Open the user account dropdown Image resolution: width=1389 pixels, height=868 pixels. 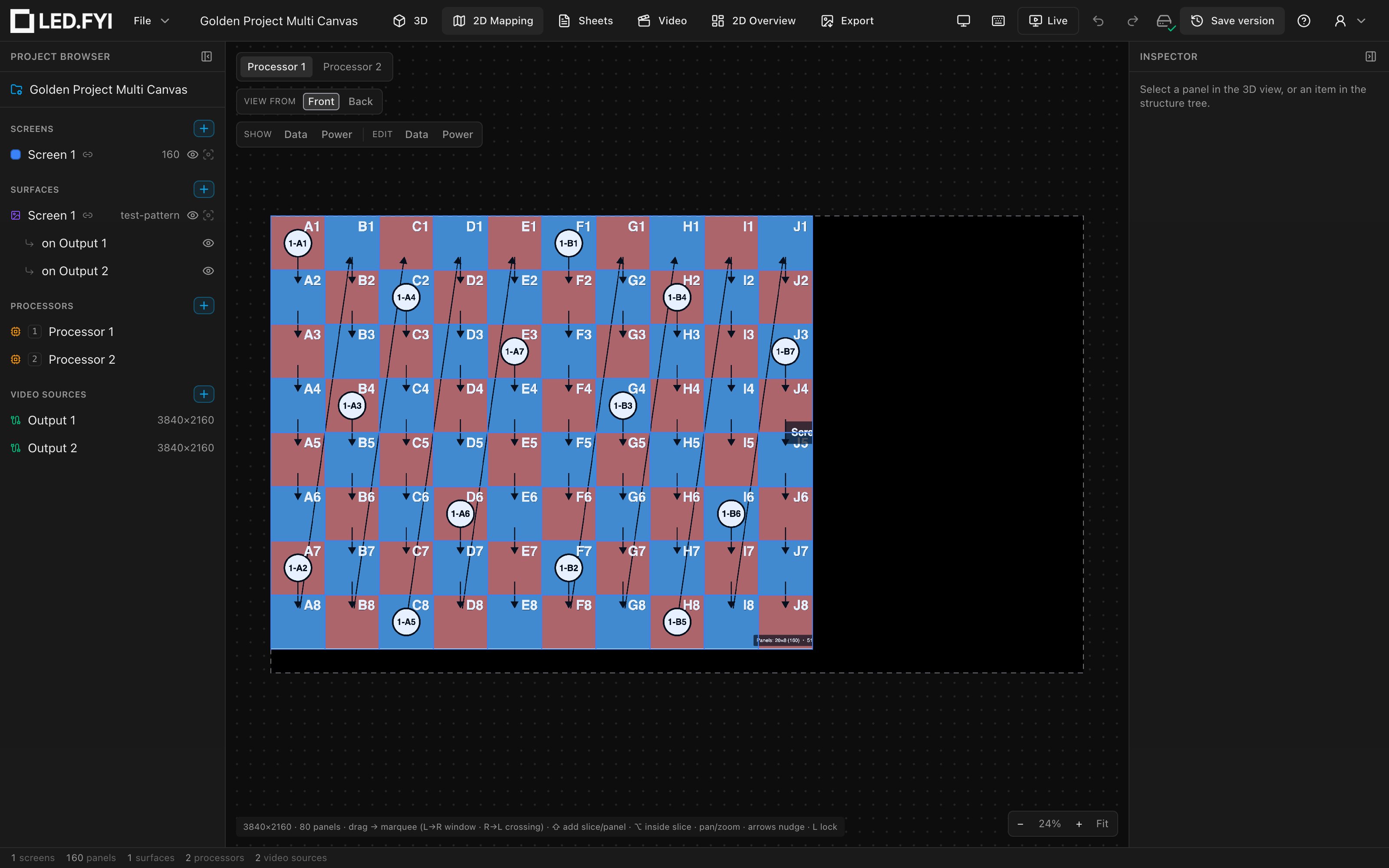(x=1350, y=21)
